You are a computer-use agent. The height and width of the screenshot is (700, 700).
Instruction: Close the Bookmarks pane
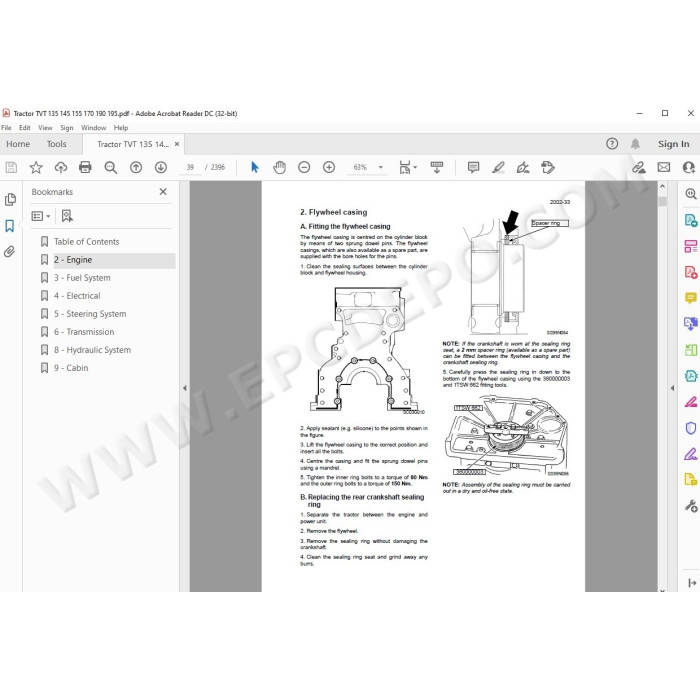click(x=163, y=192)
